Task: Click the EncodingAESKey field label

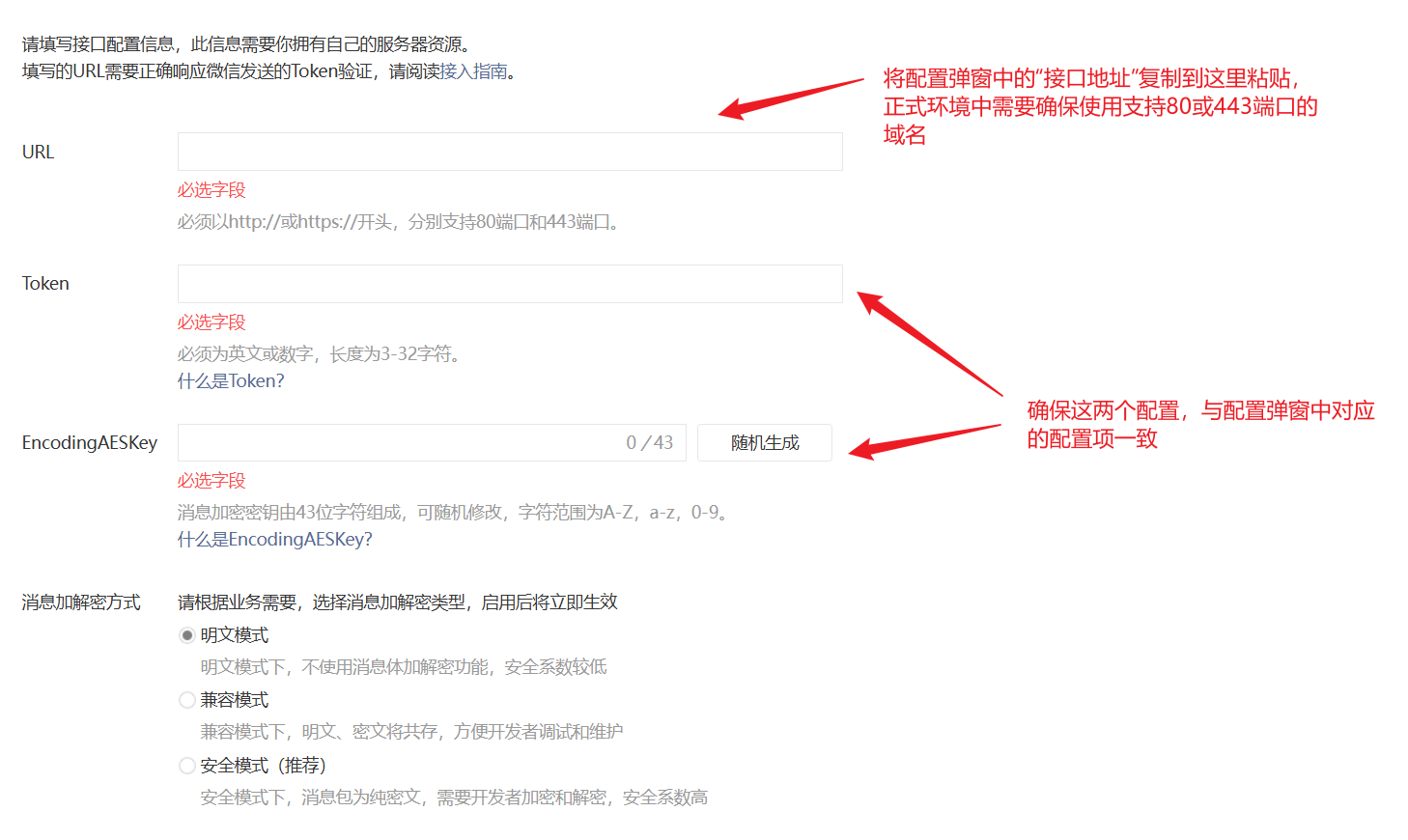Action: pyautogui.click(x=89, y=443)
